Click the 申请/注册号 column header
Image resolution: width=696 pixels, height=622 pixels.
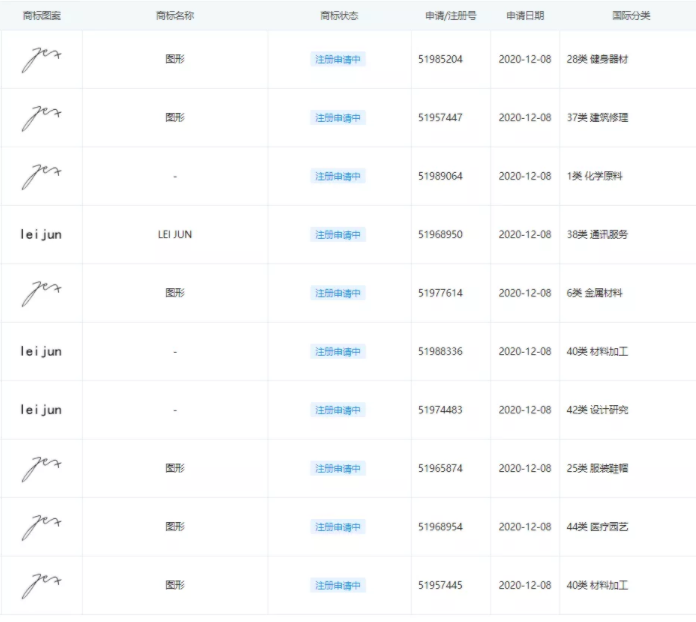tap(450, 16)
